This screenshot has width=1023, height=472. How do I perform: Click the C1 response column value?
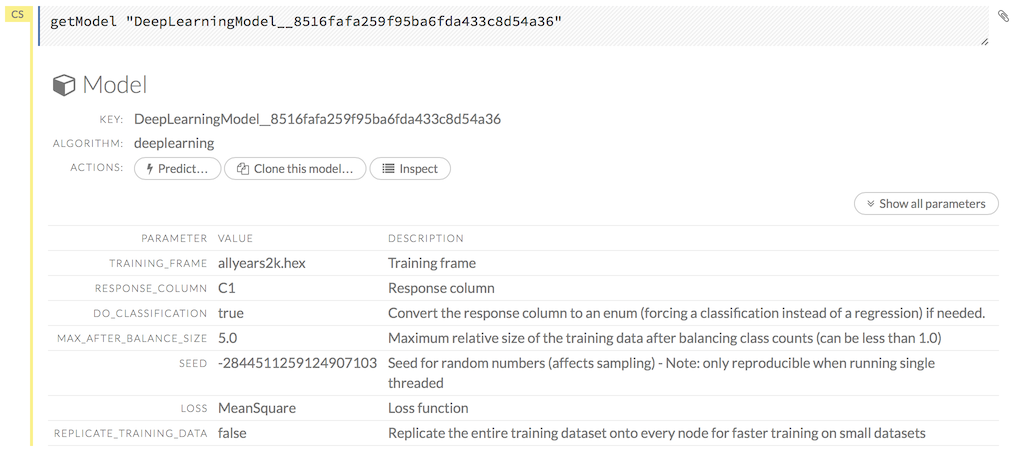click(227, 288)
